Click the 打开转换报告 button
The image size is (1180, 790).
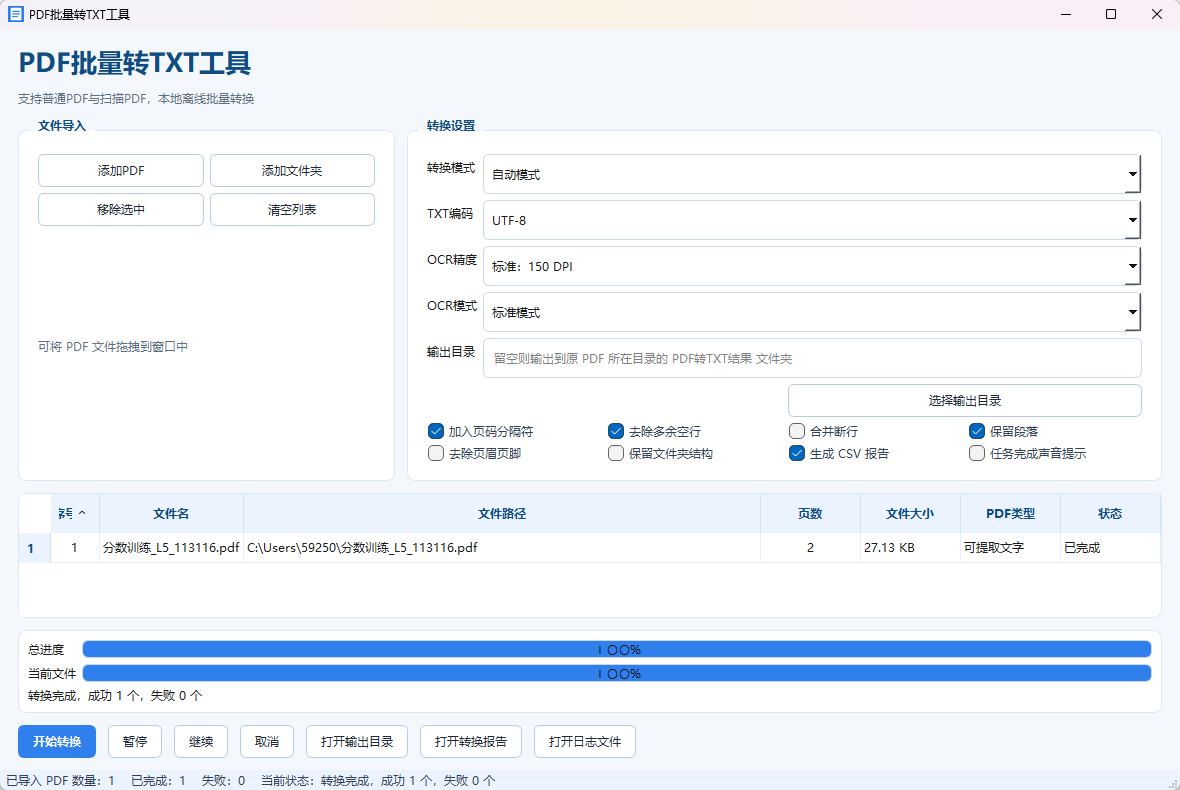pos(471,742)
